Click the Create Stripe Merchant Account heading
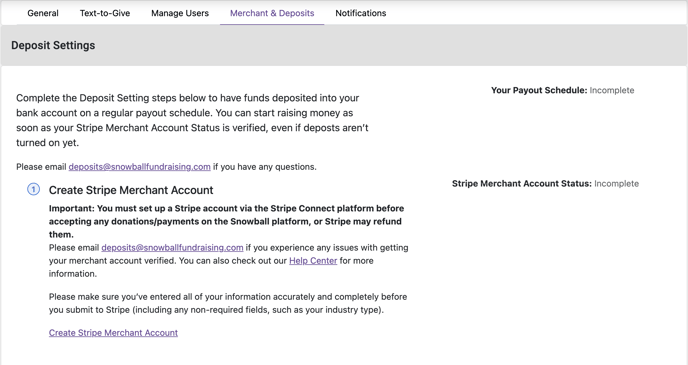The height and width of the screenshot is (365, 688). 131,190
